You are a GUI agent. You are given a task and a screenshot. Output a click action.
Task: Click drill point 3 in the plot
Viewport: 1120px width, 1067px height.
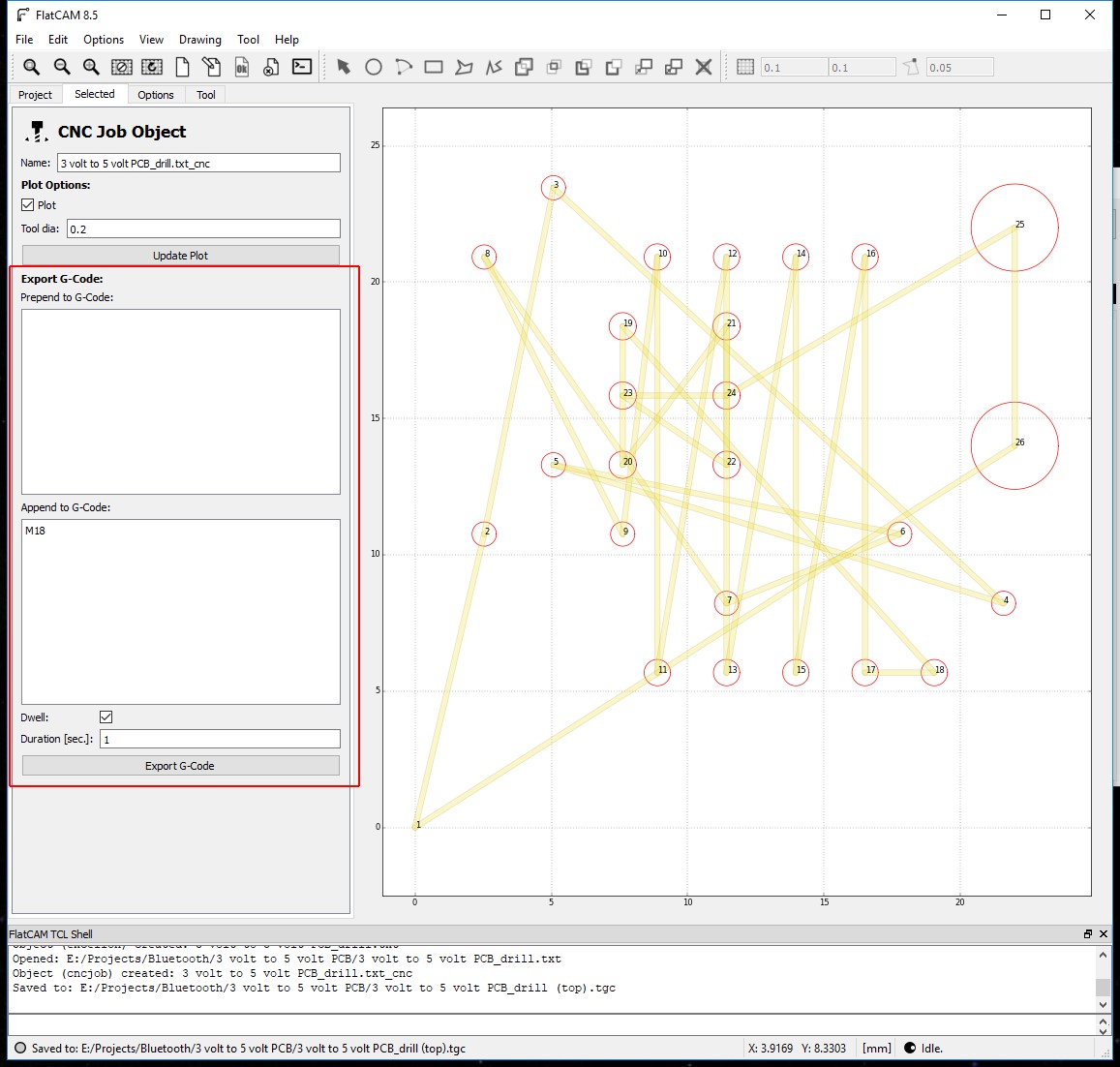coord(554,187)
